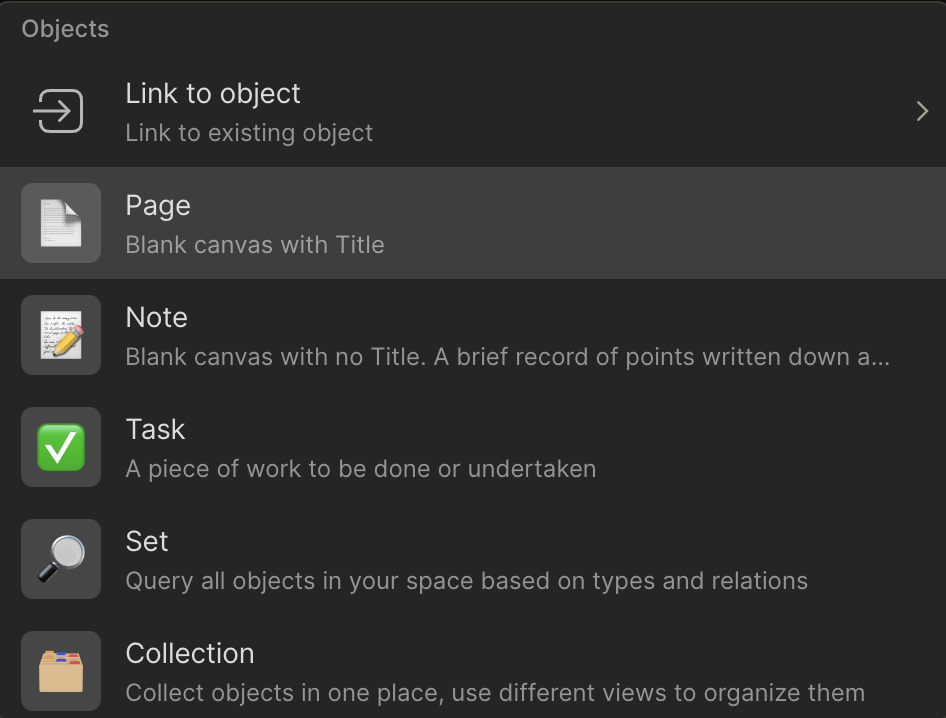Select the "Link to object" menu title
Screen dimensions: 946x718
coord(213,94)
